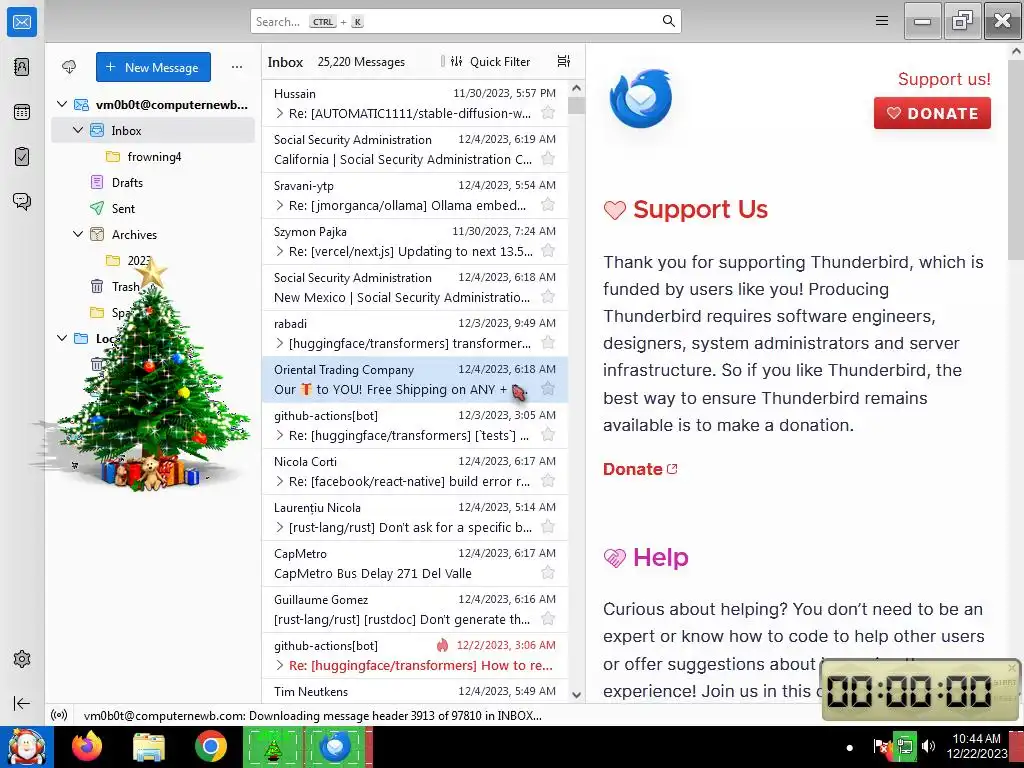Open folder pane options (three dots)

tap(236, 67)
